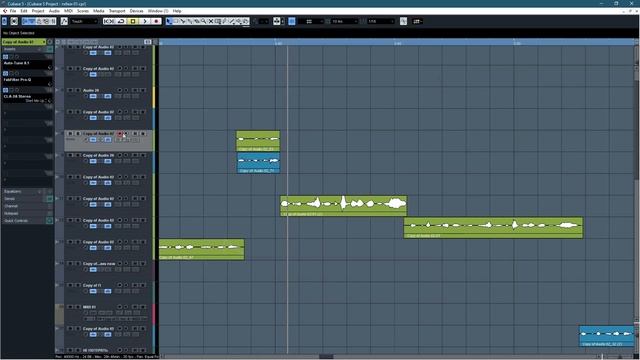This screenshot has height=360, width=640.
Task: Open the Help menu
Action: 177,11
